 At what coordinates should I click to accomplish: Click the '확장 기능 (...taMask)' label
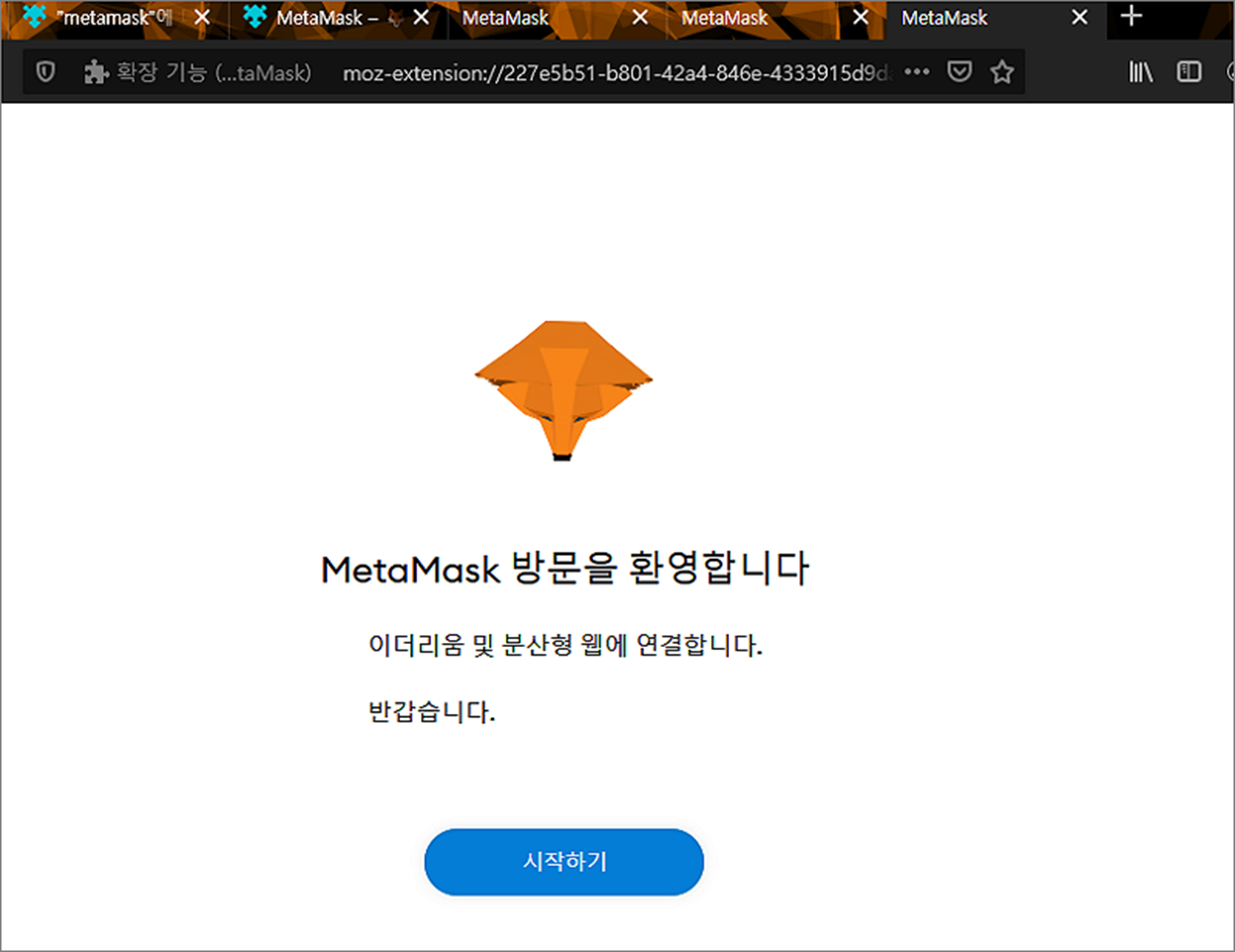click(x=213, y=73)
